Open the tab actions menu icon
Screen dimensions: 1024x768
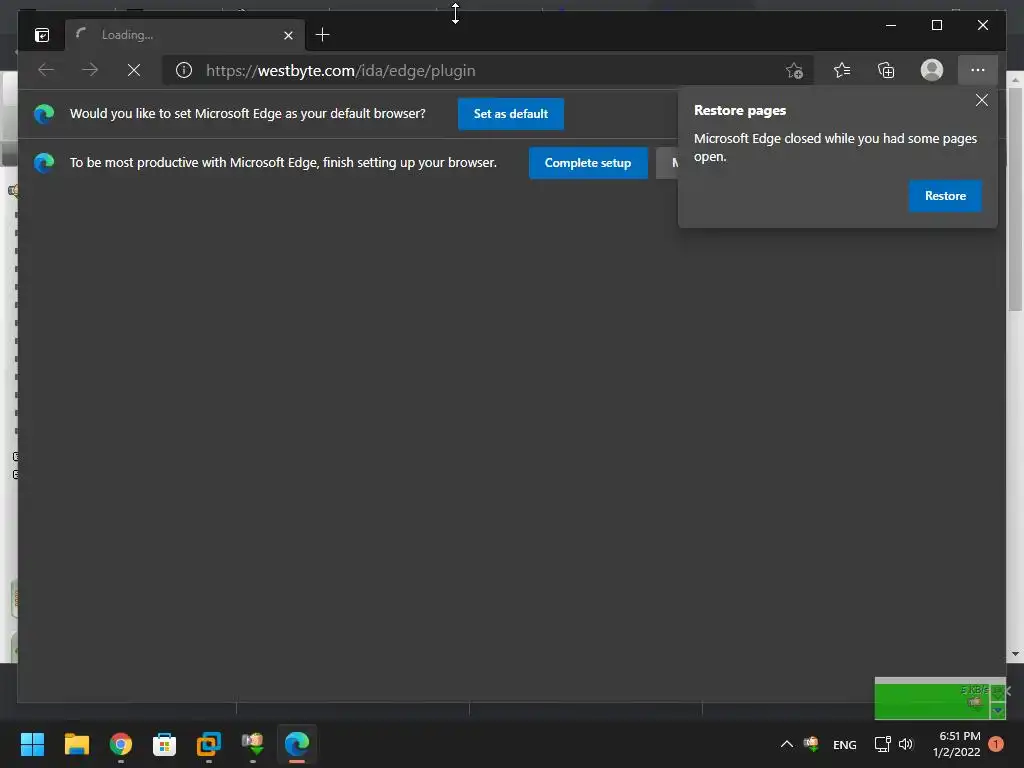pos(42,35)
